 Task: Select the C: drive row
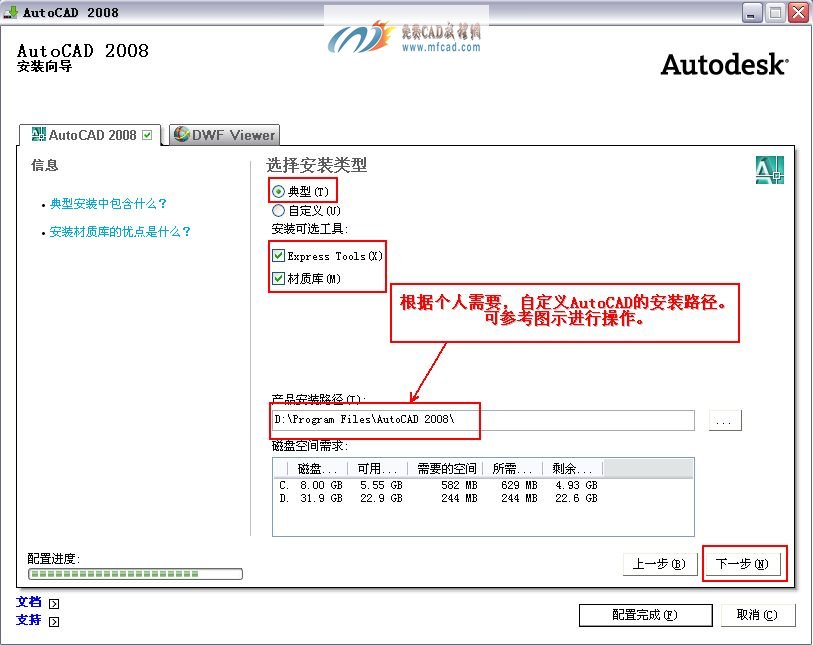pos(438,485)
